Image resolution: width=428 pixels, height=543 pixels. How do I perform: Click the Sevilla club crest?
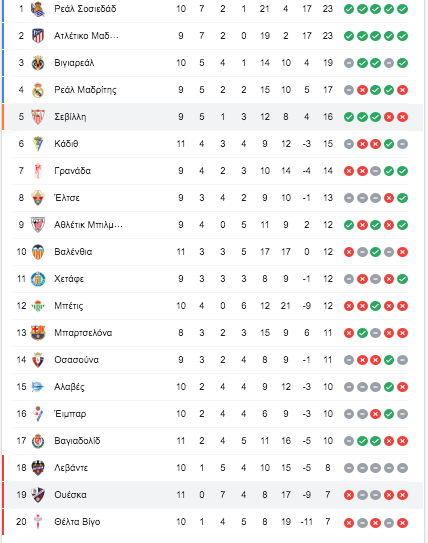pyautogui.click(x=38, y=117)
